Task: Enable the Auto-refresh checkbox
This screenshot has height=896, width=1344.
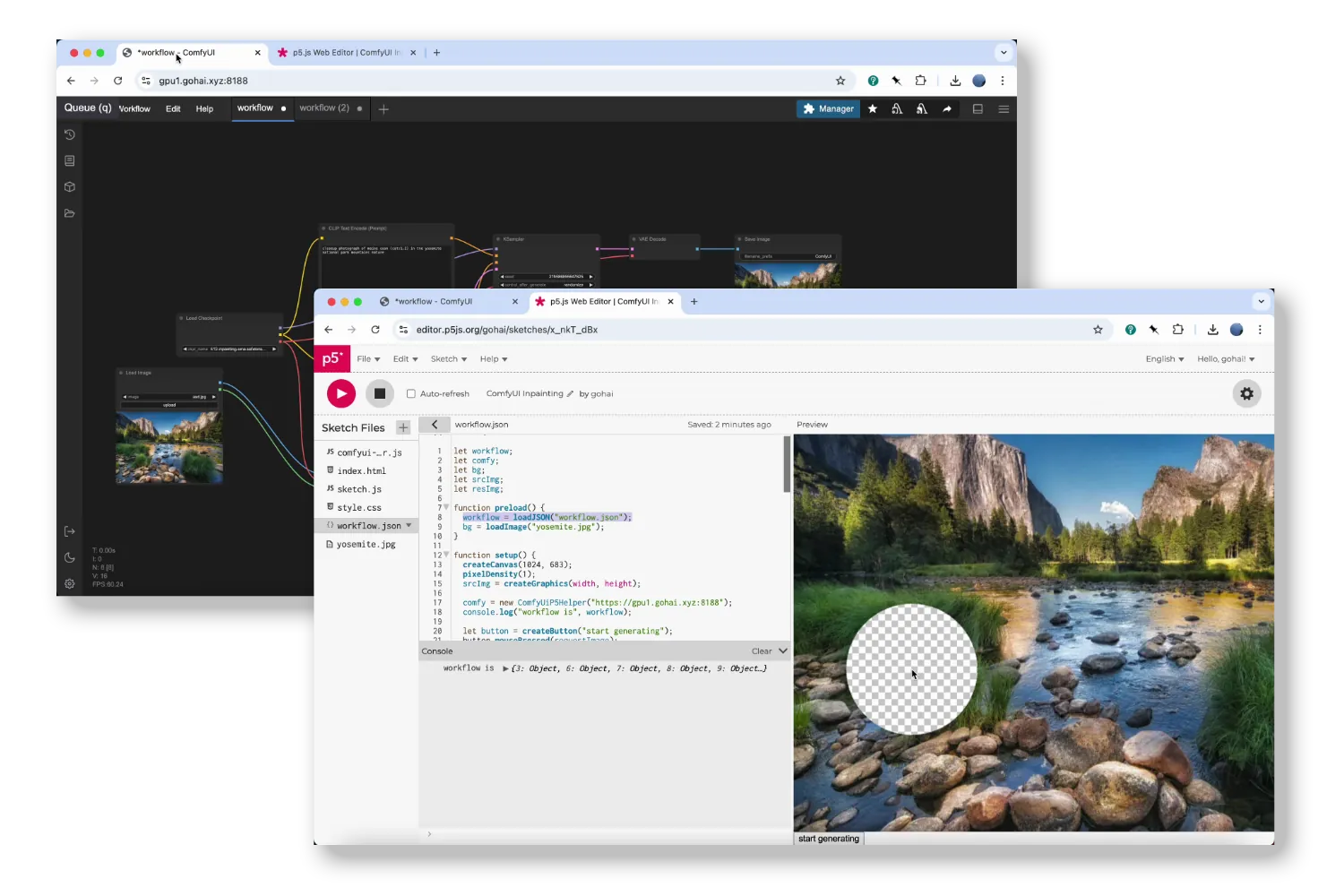Action: click(411, 393)
